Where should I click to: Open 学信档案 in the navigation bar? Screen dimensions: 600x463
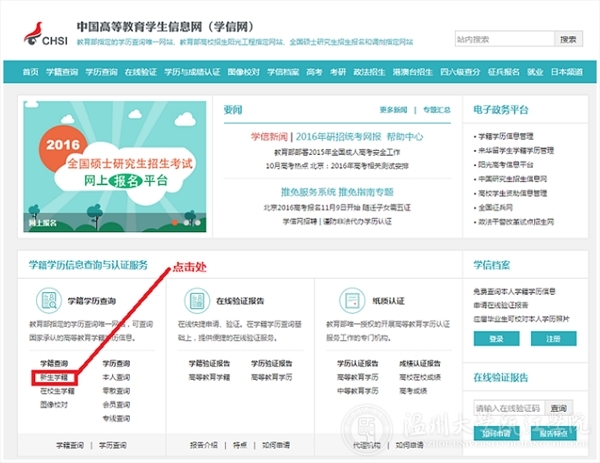click(283, 72)
